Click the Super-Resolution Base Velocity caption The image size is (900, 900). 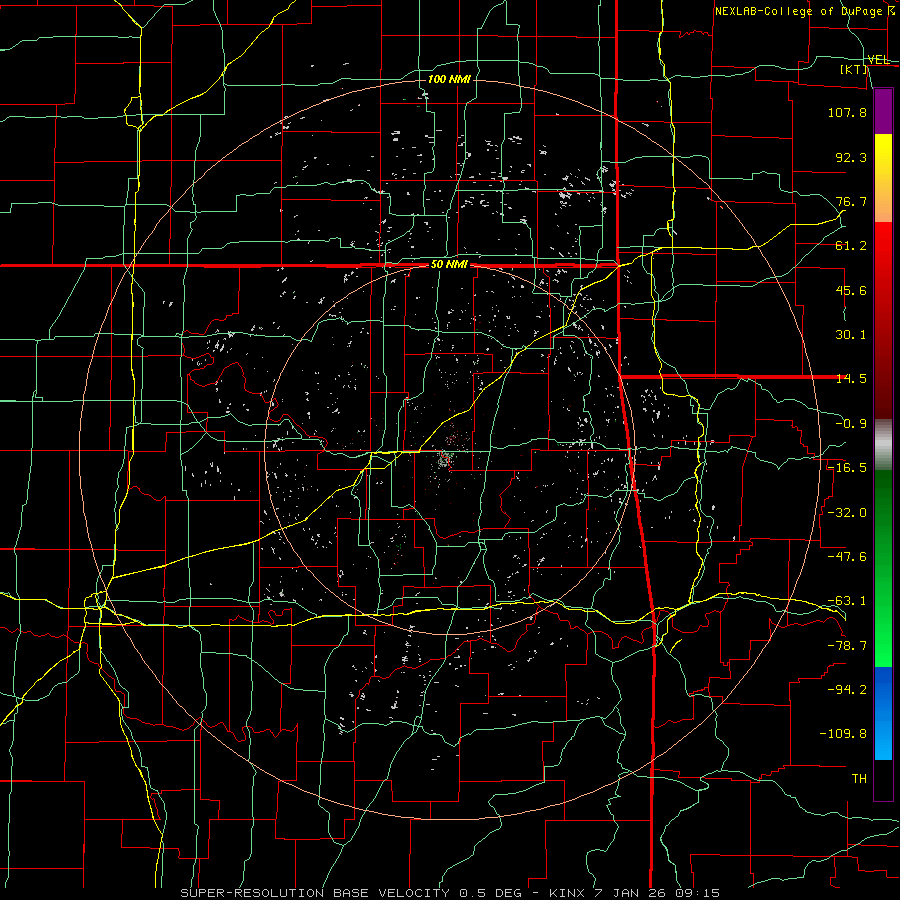(450, 893)
